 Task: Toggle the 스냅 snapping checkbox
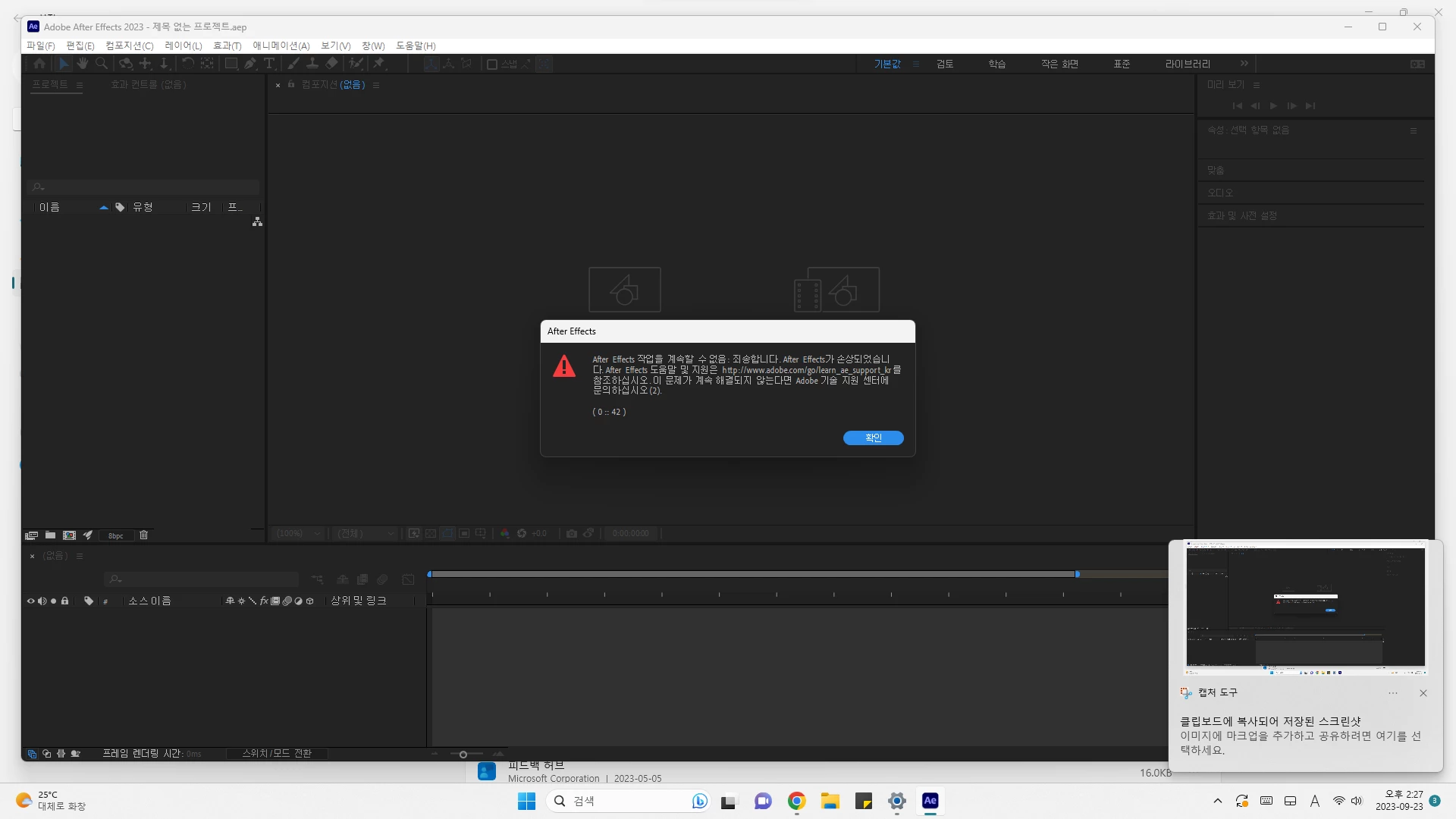[x=492, y=64]
